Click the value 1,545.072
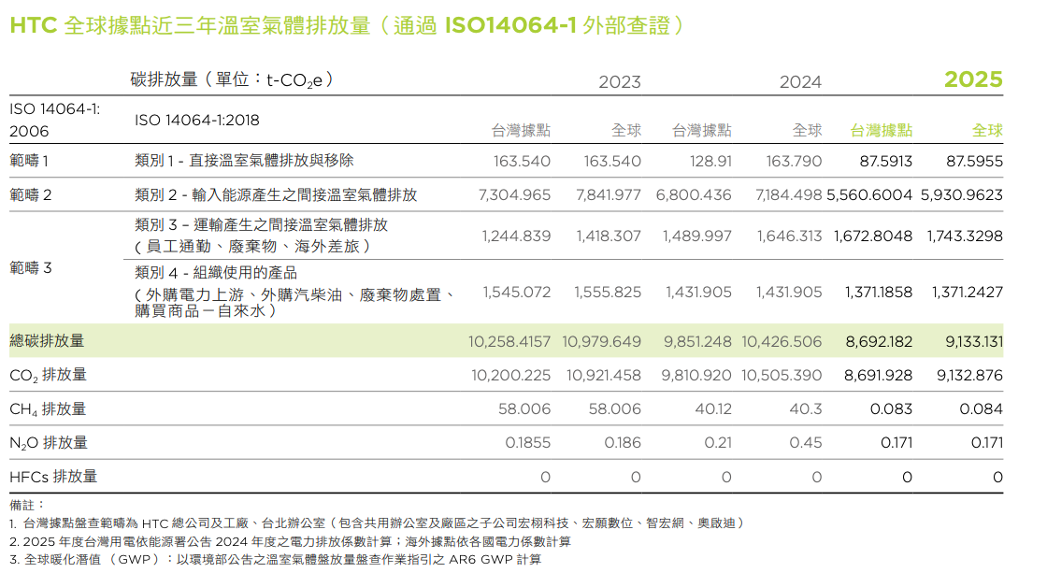Image resolution: width=1048 pixels, height=588 pixels. (517, 293)
